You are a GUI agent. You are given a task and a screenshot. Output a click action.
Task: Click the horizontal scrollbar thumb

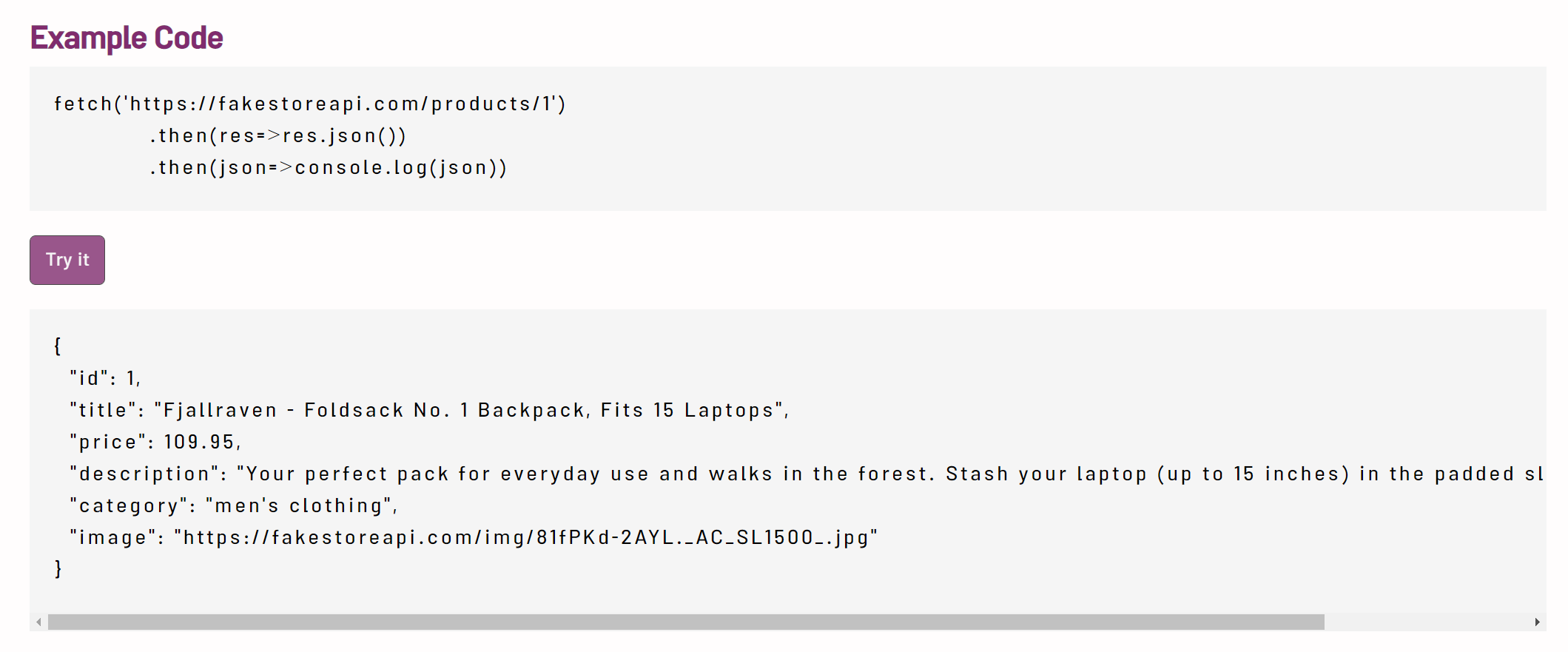(x=685, y=622)
